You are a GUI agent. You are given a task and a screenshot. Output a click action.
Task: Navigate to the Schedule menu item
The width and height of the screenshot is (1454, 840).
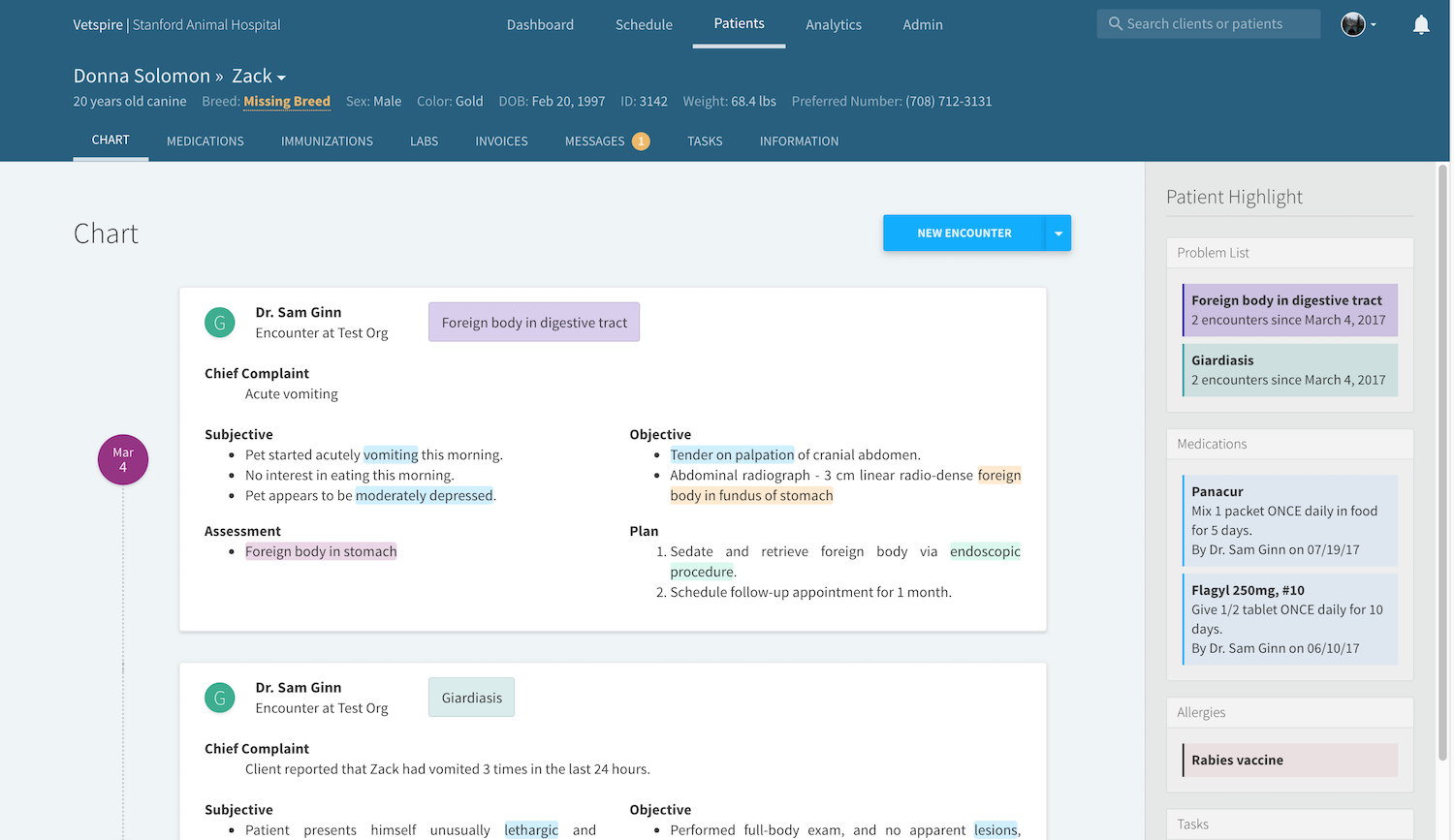click(643, 24)
